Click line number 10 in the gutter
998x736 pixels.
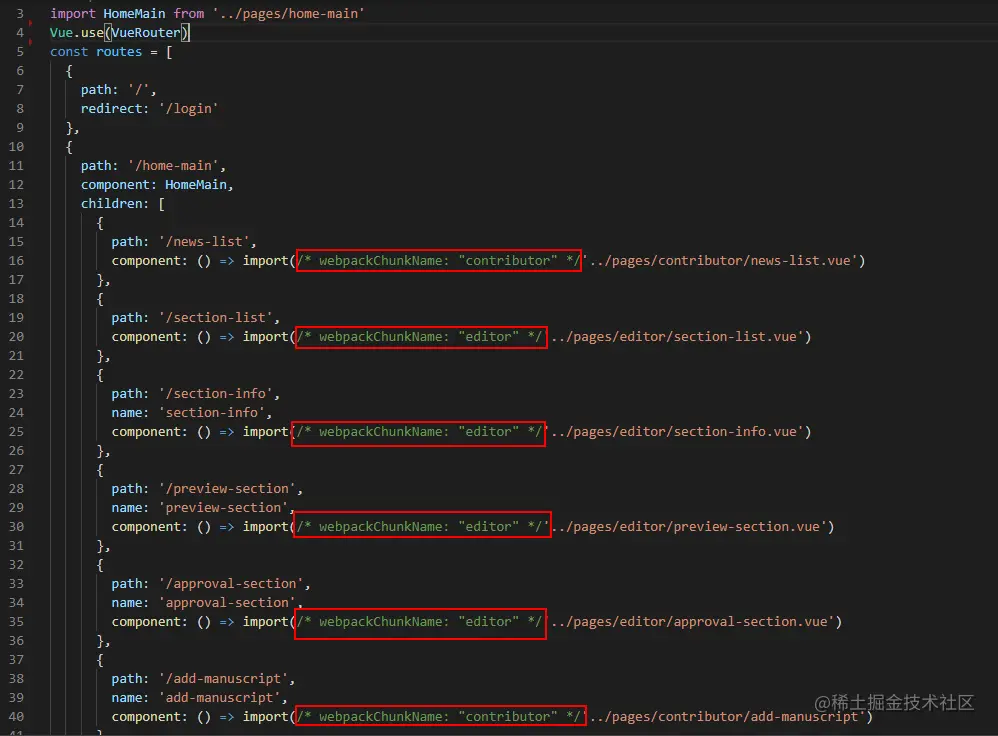click(16, 146)
